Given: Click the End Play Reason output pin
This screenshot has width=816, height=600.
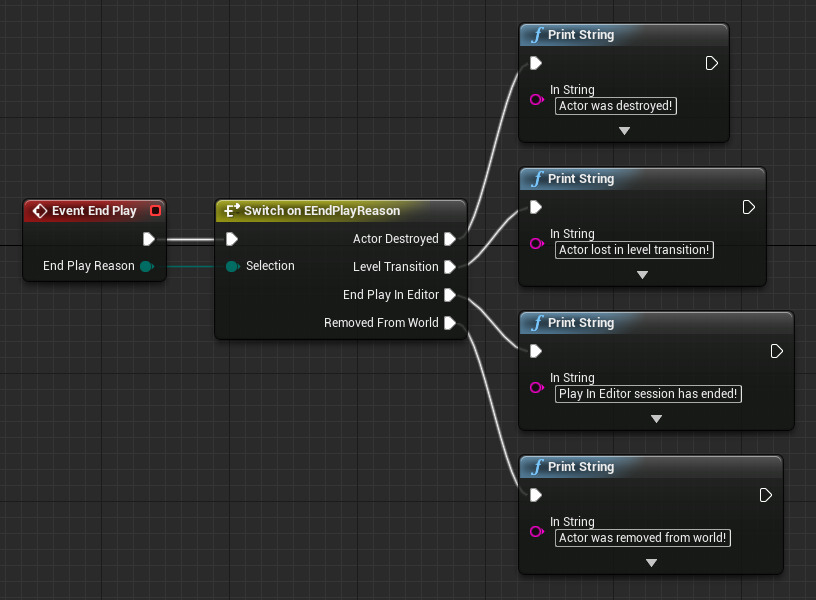Looking at the screenshot, I should pos(146,266).
